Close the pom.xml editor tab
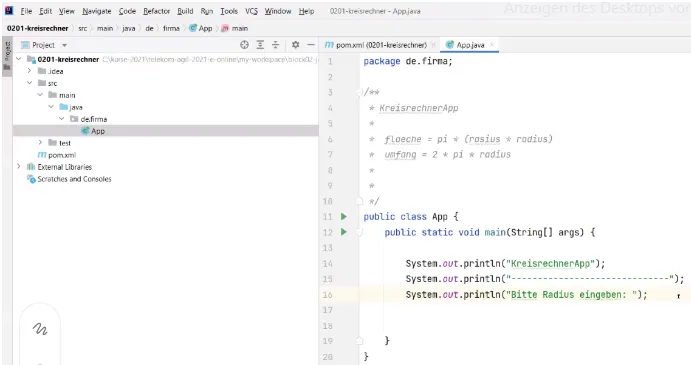The height and width of the screenshot is (365, 691). (434, 45)
